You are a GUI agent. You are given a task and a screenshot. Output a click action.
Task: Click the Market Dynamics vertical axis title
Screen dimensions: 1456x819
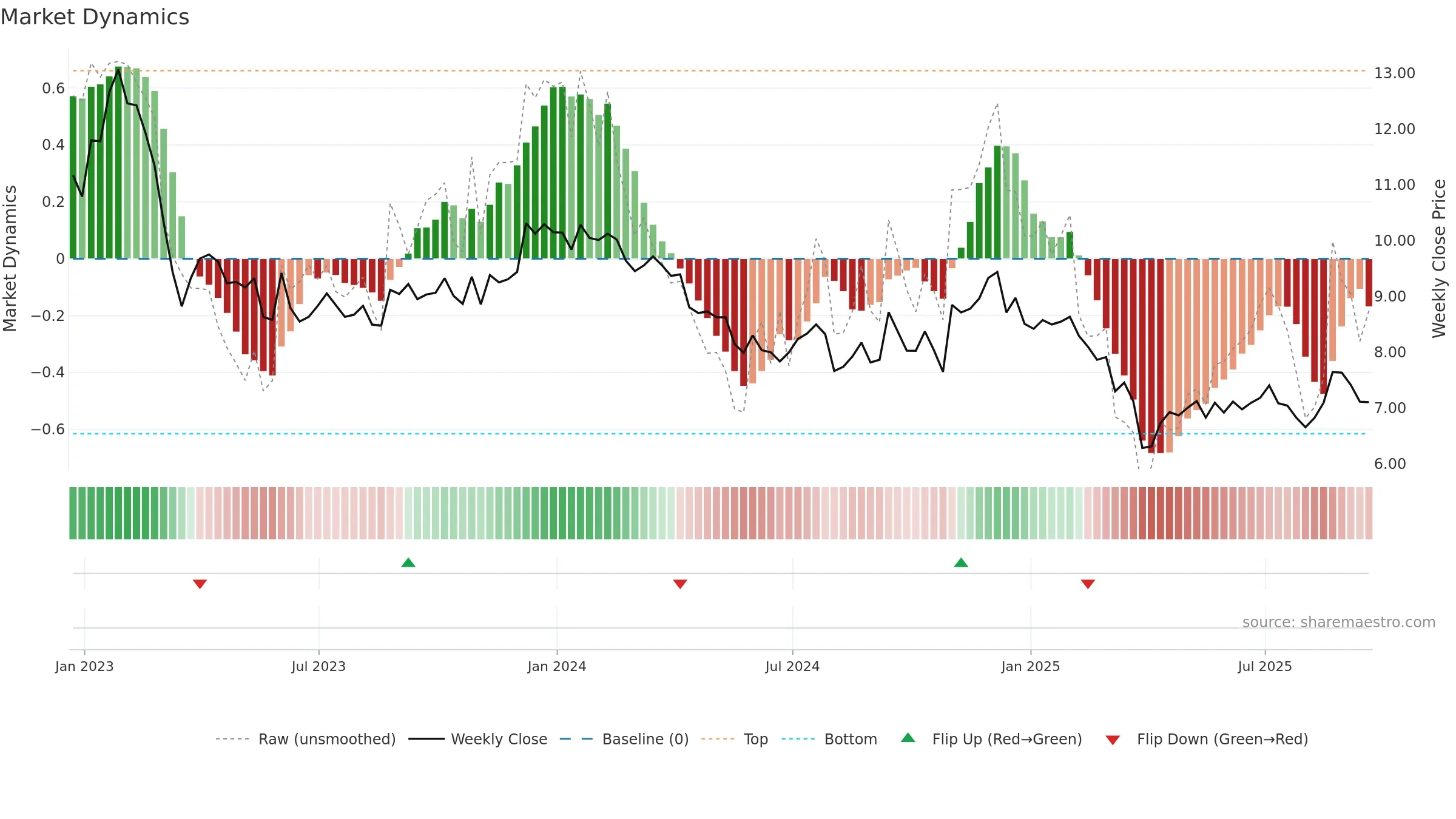[10, 258]
